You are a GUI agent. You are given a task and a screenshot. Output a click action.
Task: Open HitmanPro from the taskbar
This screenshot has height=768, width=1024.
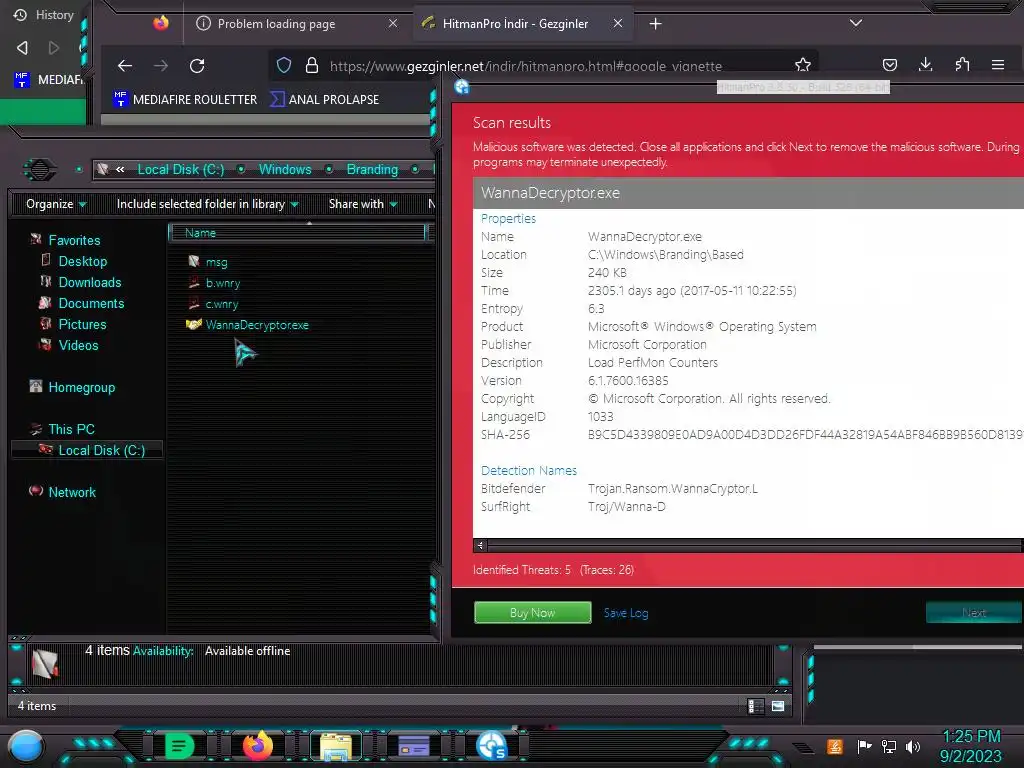(x=492, y=746)
